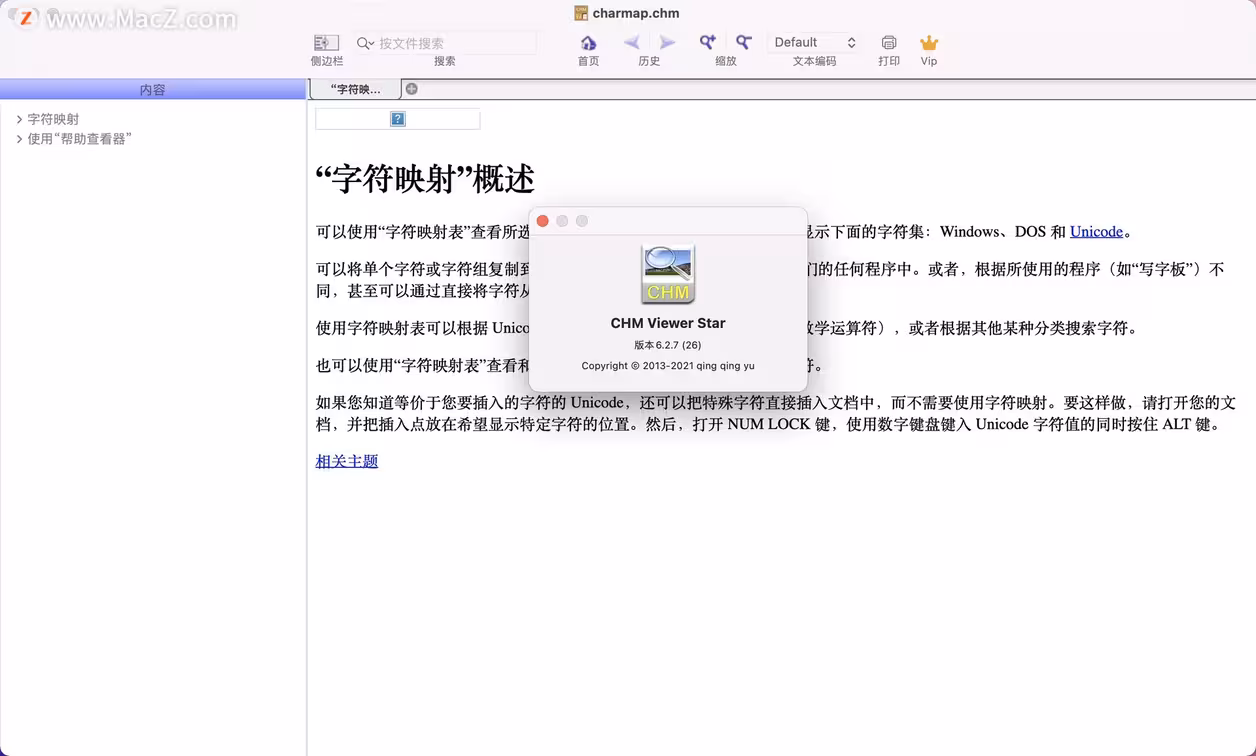
Task: Click the 版本 6.2.7 (26) version text
Action: (668, 345)
